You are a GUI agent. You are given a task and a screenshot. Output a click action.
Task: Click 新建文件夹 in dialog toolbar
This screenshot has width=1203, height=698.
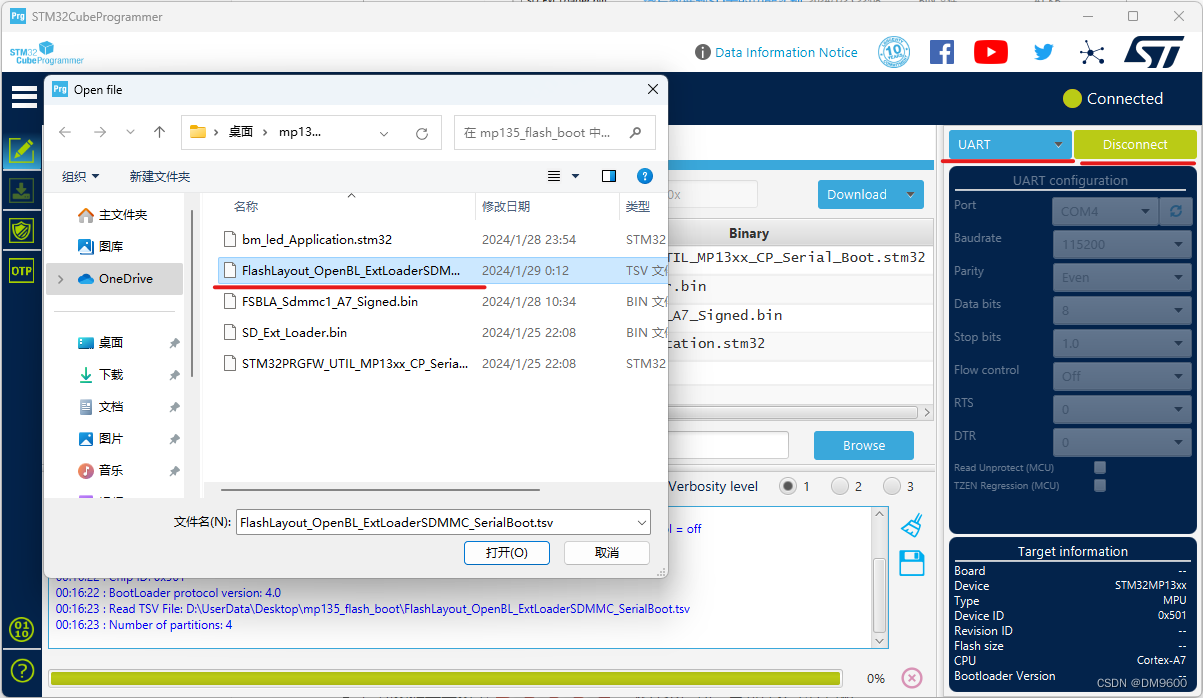click(x=159, y=176)
